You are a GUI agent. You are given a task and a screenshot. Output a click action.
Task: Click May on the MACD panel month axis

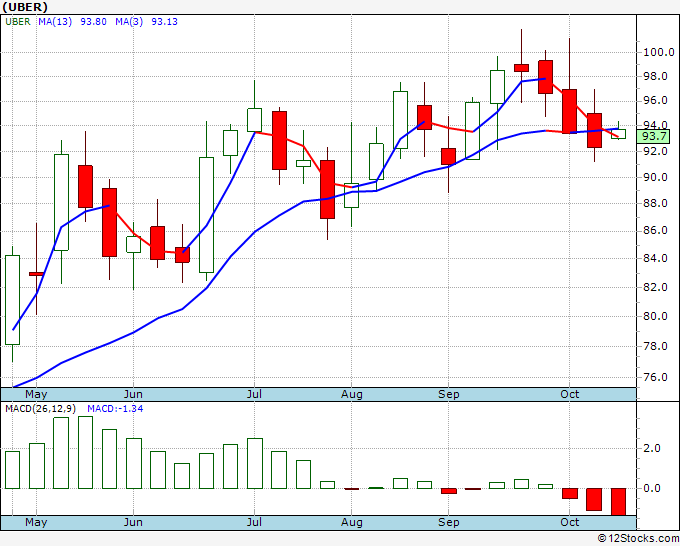pyautogui.click(x=36, y=522)
